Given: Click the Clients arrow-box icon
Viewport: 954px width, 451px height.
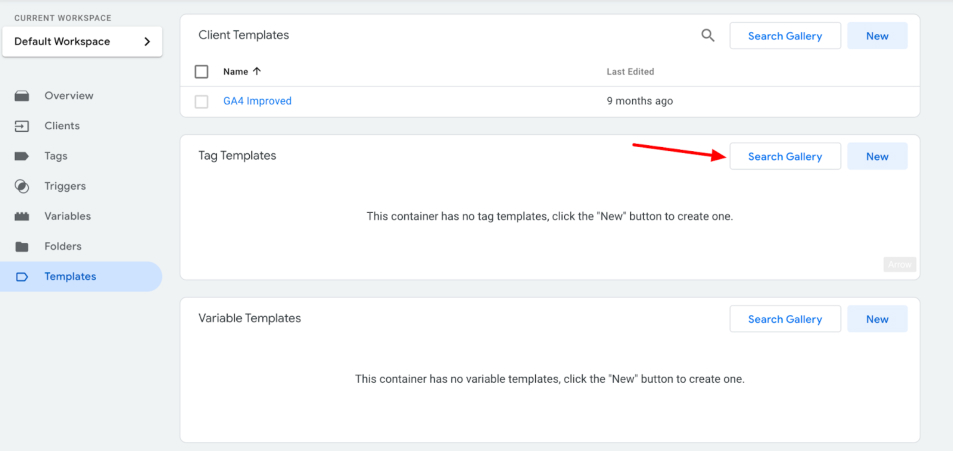Looking at the screenshot, I should click(x=22, y=126).
